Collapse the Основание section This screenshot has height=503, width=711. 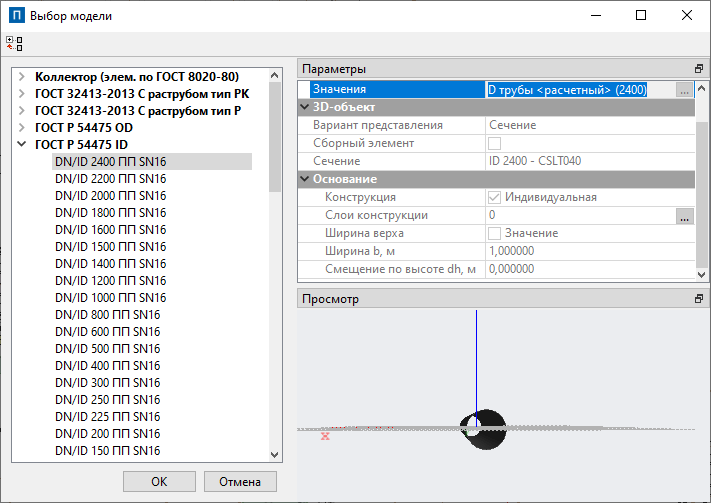pos(305,179)
